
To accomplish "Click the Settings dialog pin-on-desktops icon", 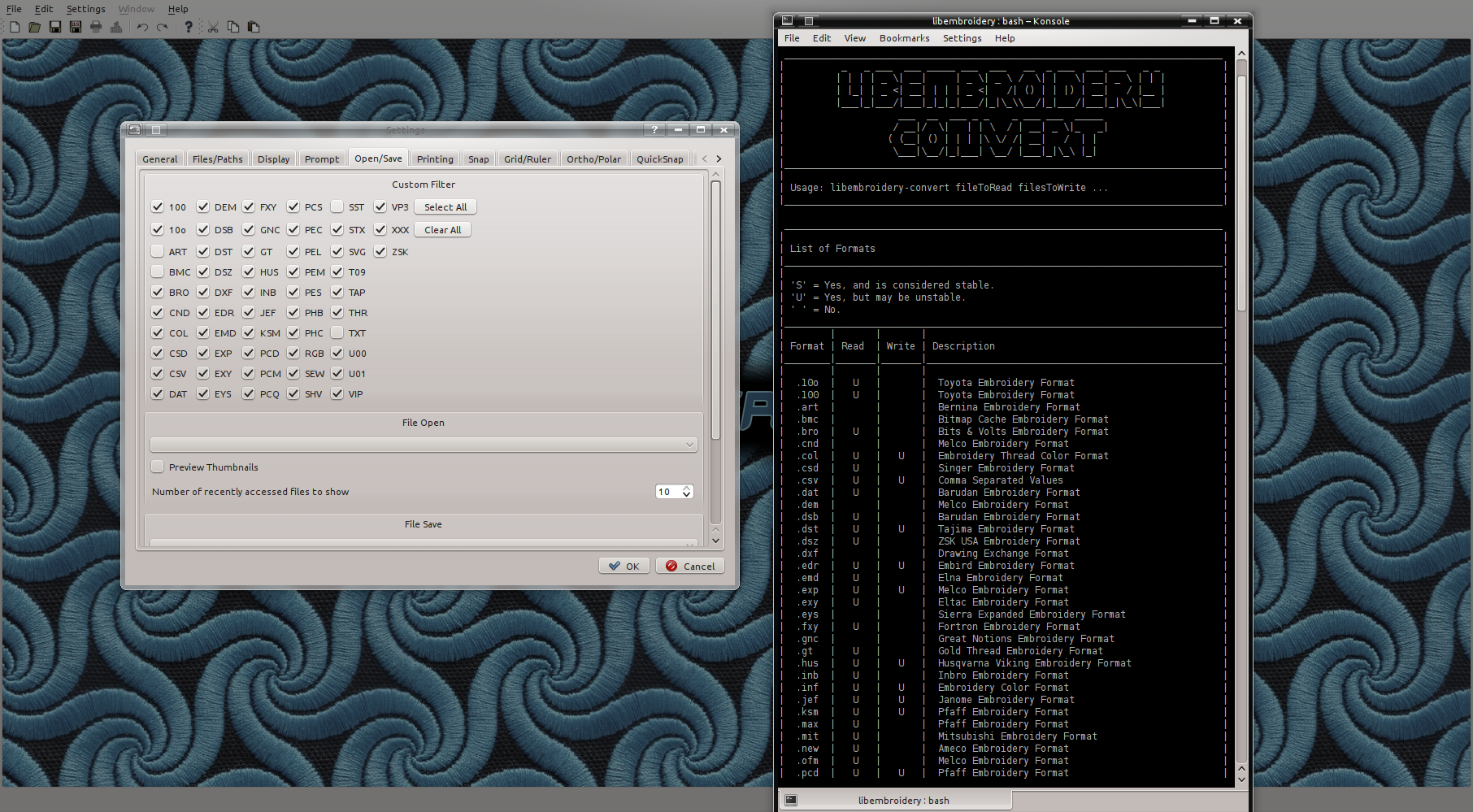I will (x=156, y=129).
